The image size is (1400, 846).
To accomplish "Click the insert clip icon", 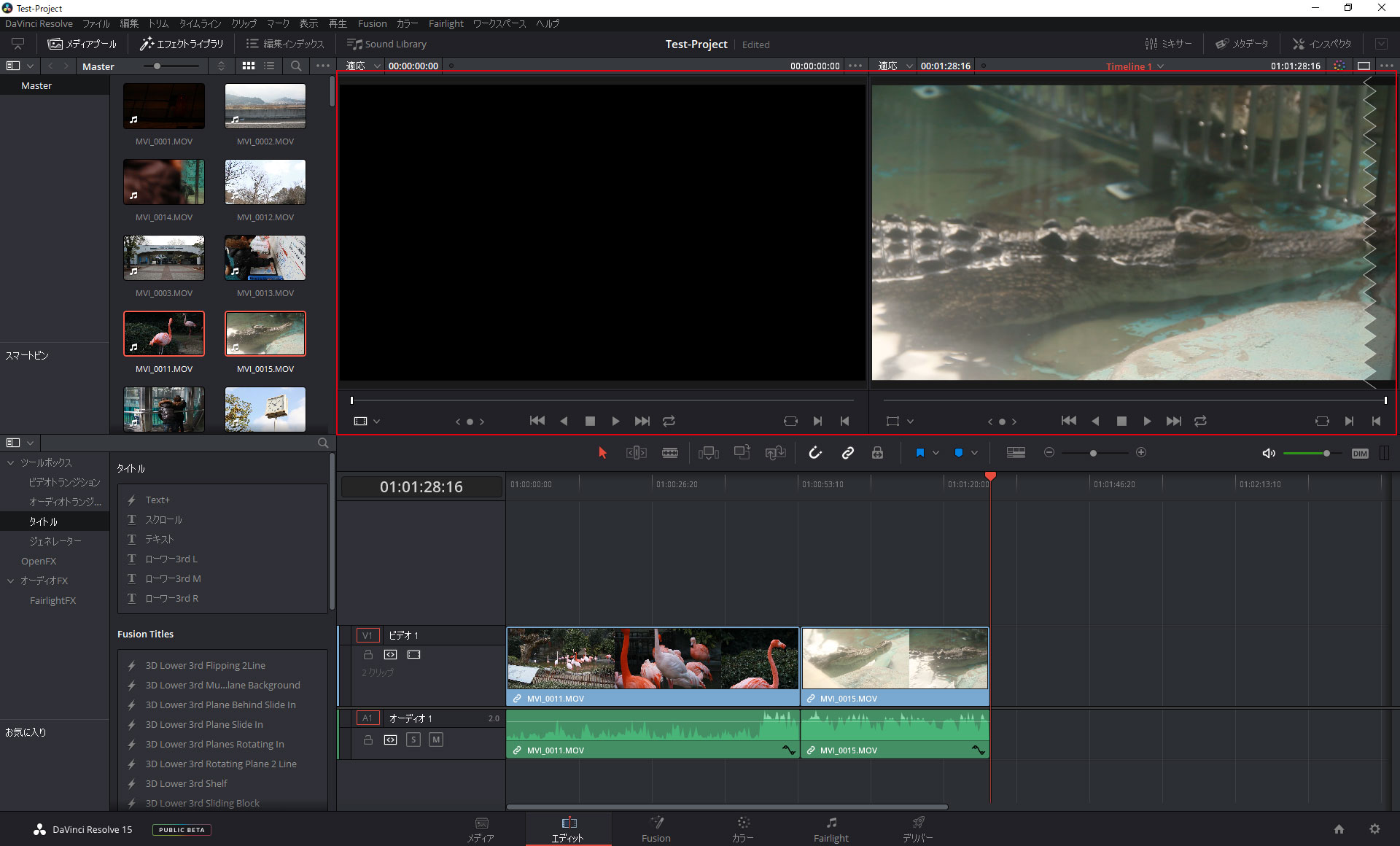I will pyautogui.click(x=708, y=453).
